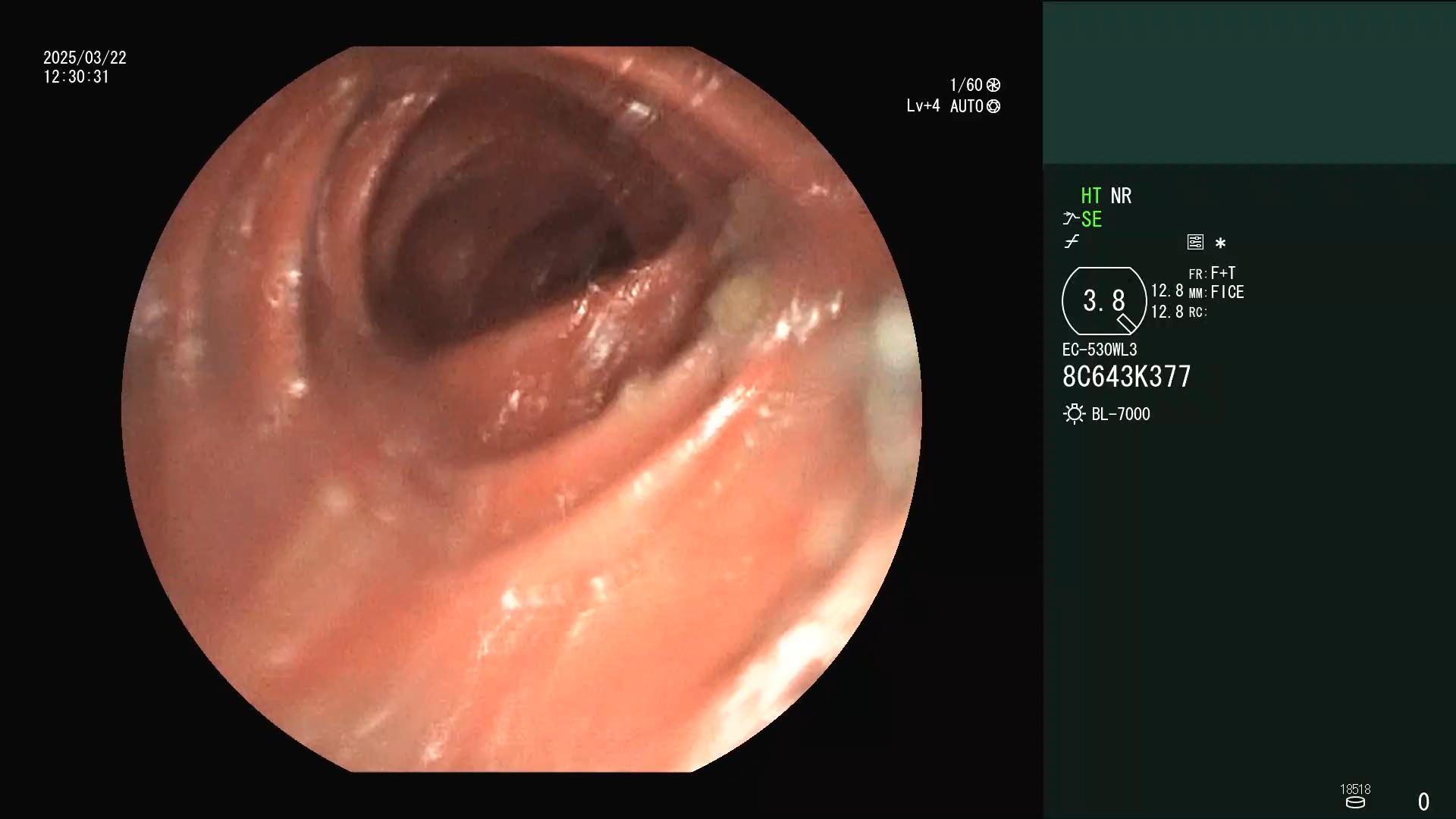
Task: Click the auto iris icon beside AUTO
Action: pos(993,106)
